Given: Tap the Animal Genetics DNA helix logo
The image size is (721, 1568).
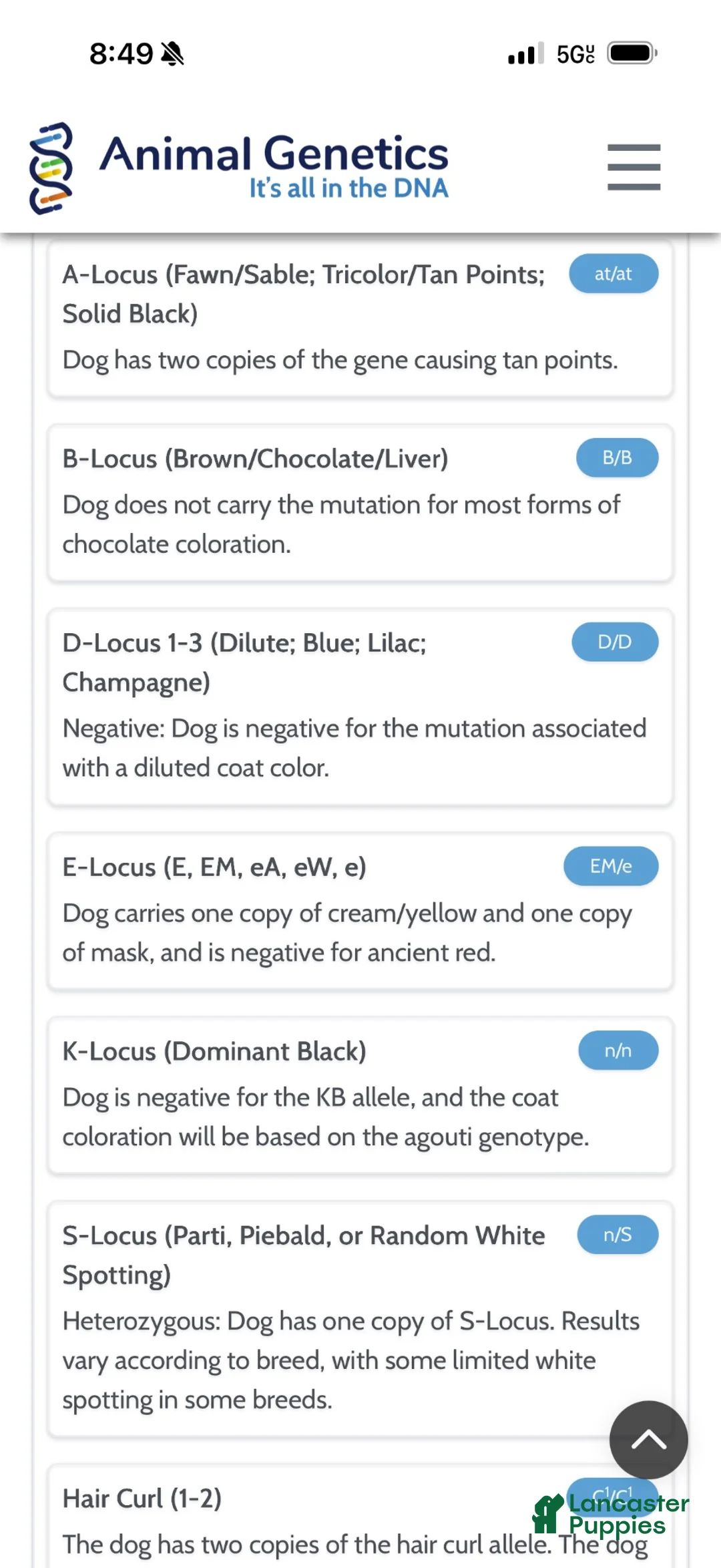Looking at the screenshot, I should [51, 168].
